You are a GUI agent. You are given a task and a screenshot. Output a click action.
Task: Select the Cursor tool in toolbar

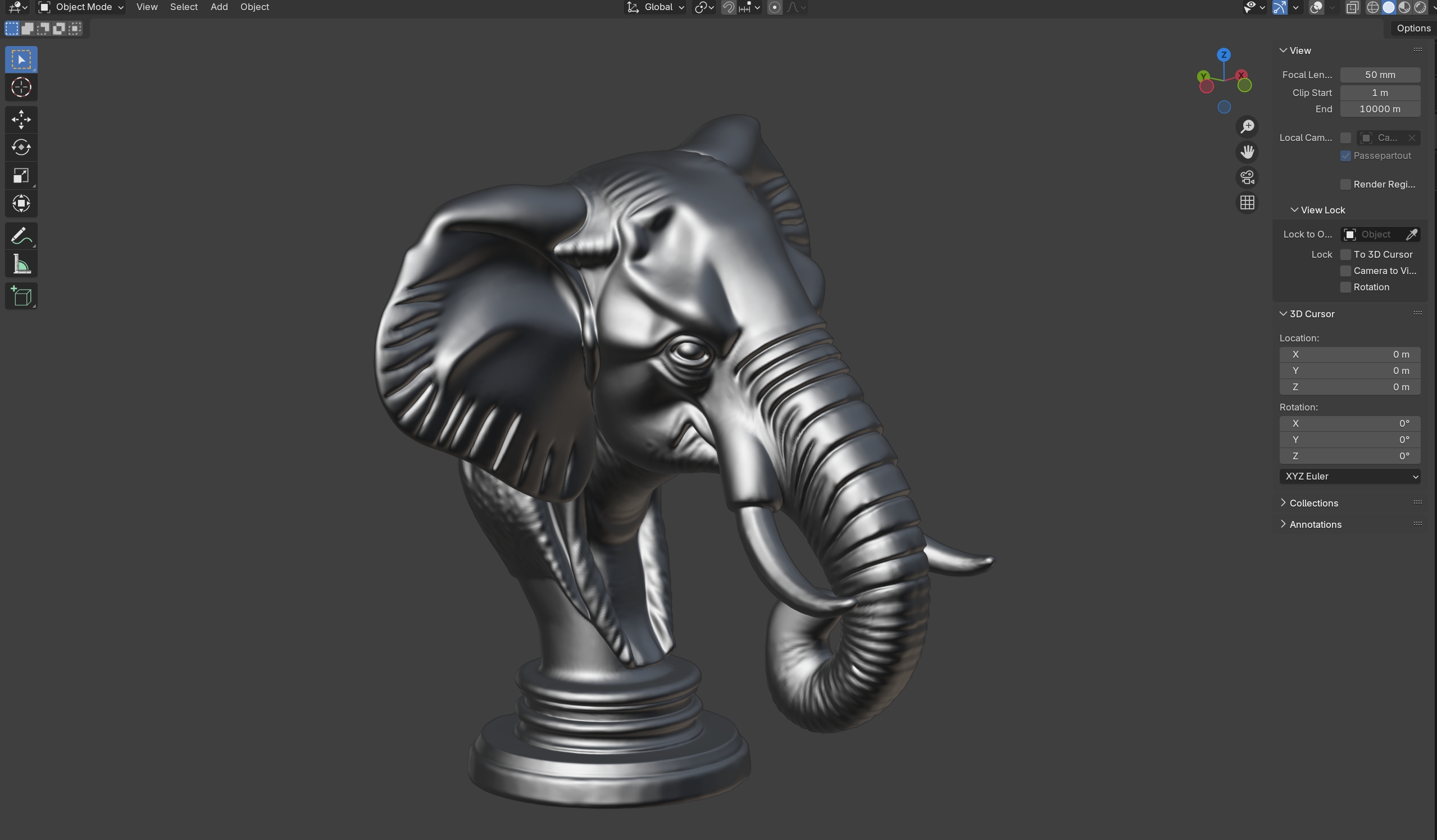pos(21,88)
